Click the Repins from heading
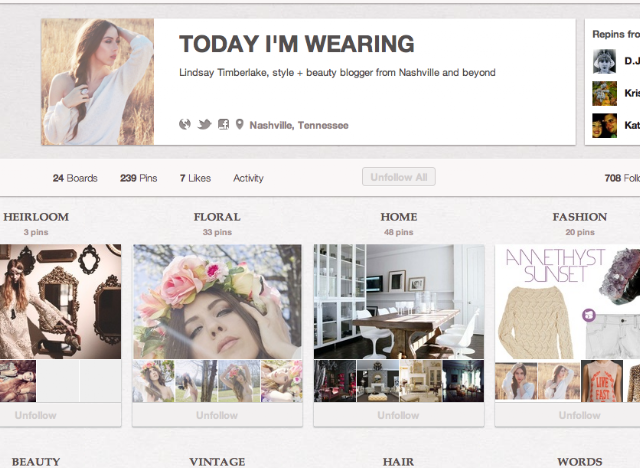Viewport: 640px width, 468px height. (616, 34)
